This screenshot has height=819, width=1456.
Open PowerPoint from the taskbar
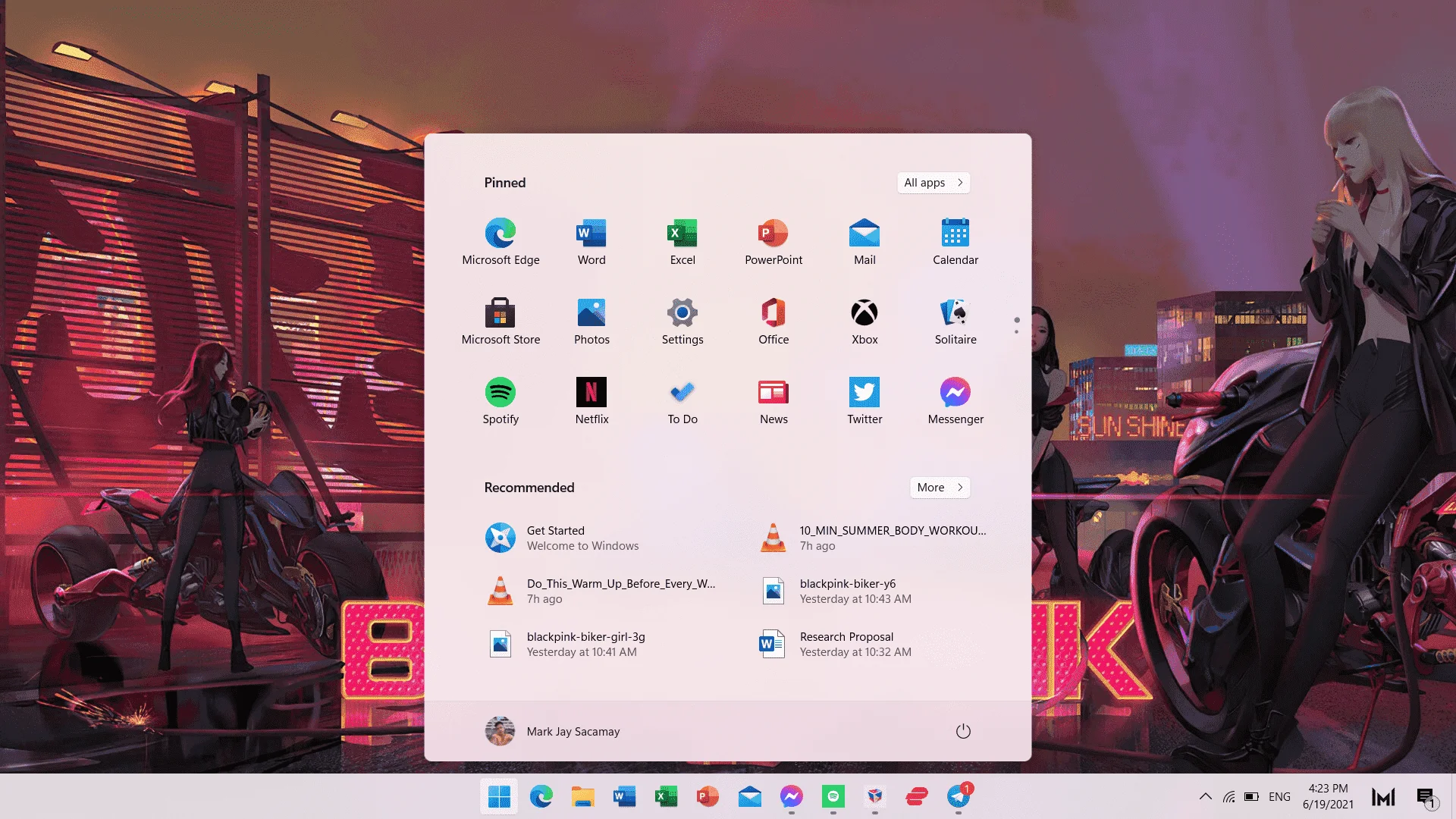pyautogui.click(x=708, y=796)
